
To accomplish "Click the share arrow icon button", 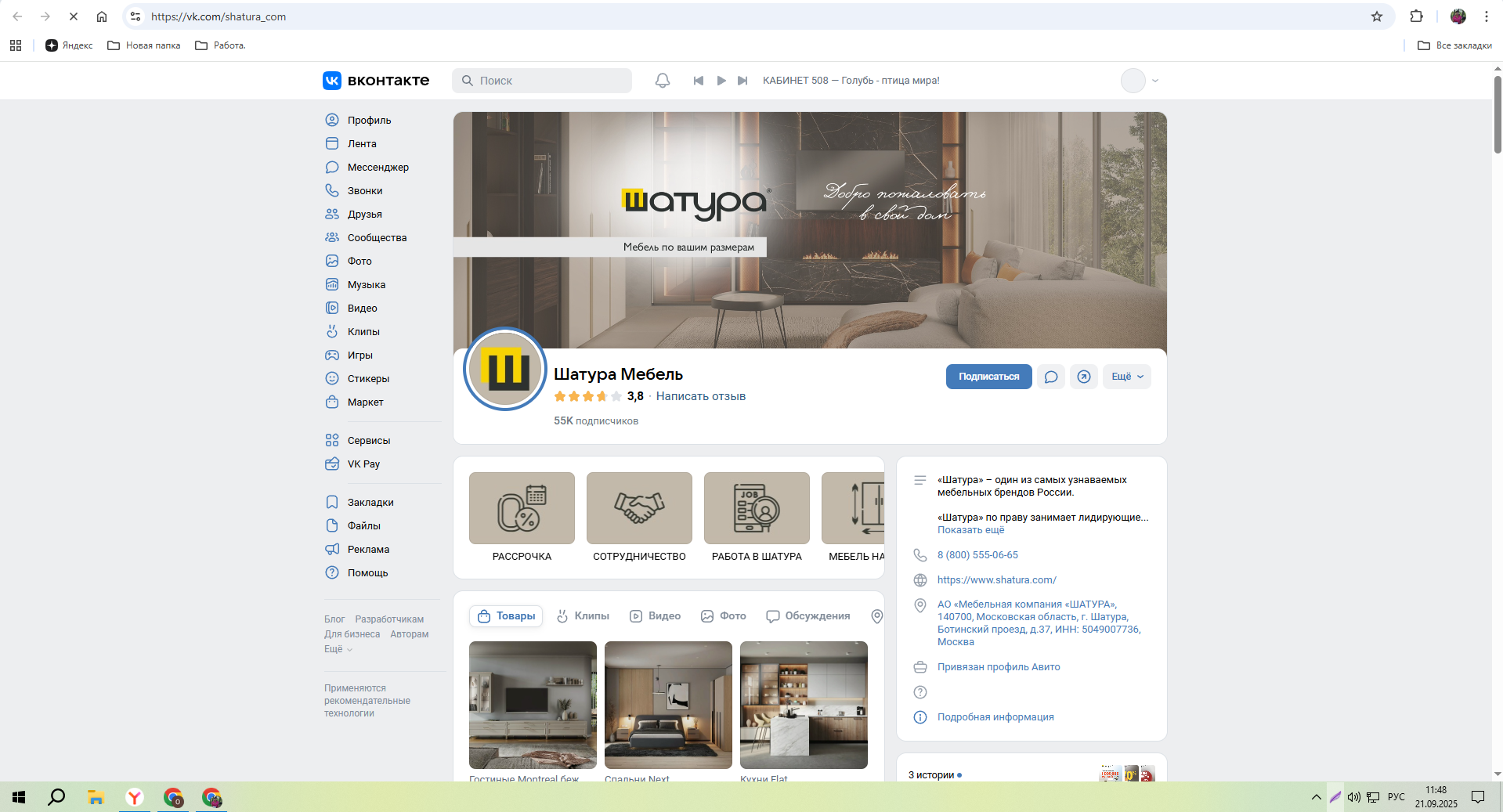I will (x=1084, y=377).
